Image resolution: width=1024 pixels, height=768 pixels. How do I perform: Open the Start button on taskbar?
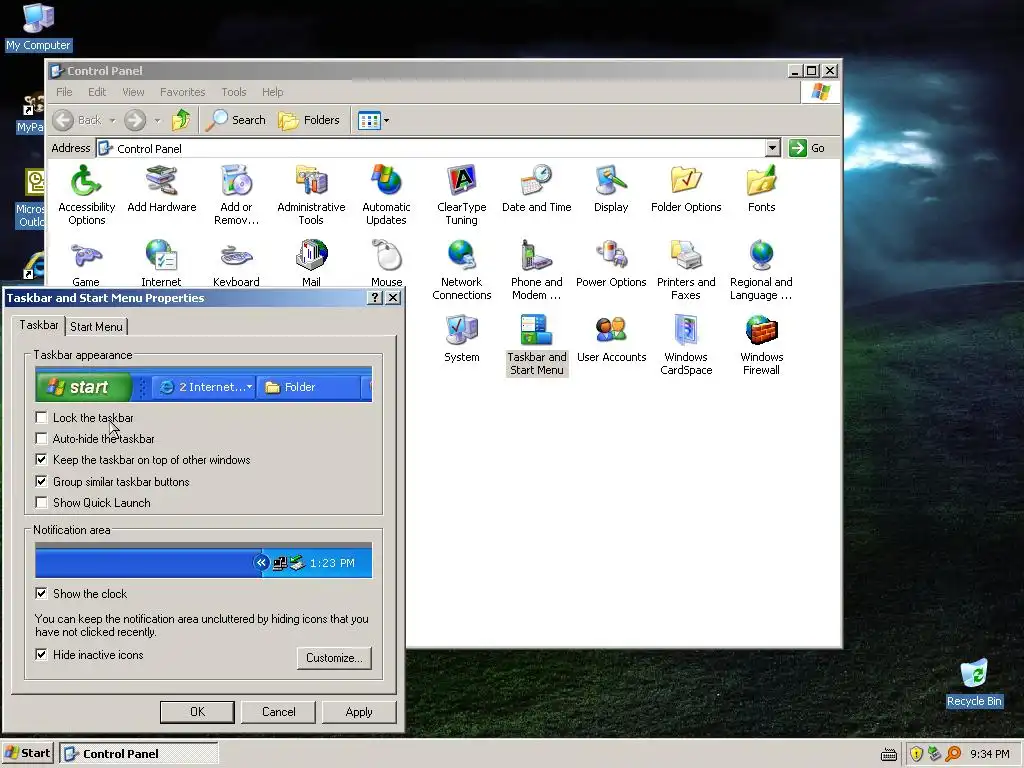tap(27, 753)
